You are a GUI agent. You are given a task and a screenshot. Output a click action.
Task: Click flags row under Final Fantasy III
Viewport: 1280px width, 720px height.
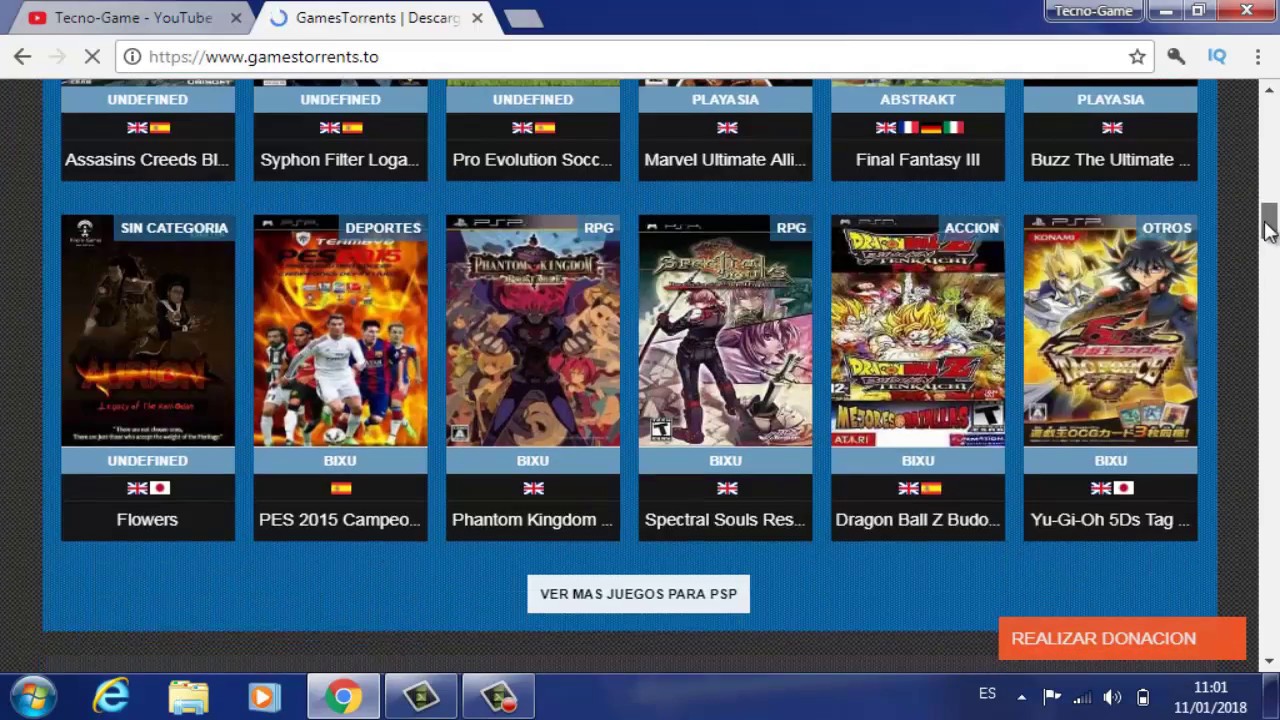click(918, 128)
